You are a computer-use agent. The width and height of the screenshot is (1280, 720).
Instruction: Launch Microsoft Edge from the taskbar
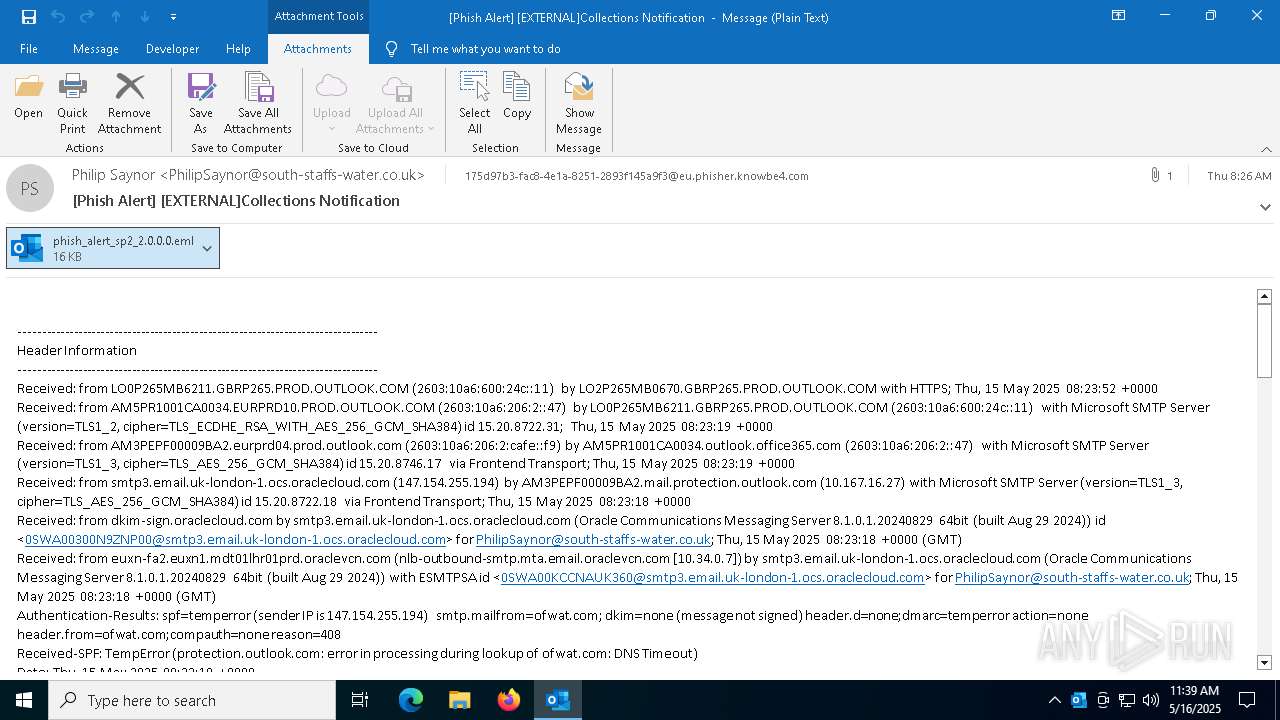pyautogui.click(x=410, y=700)
